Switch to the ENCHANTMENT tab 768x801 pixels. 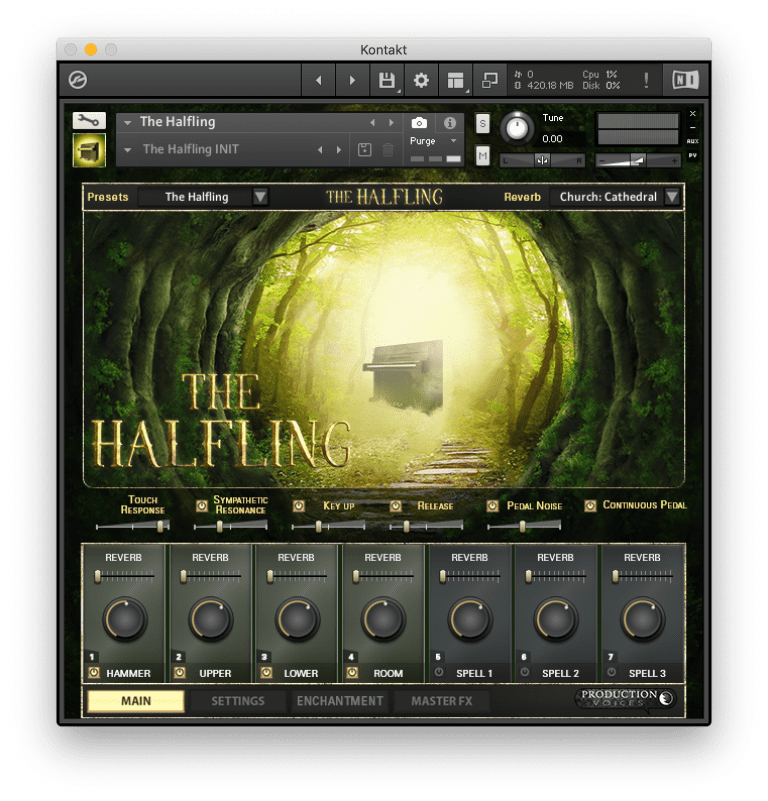coord(340,701)
